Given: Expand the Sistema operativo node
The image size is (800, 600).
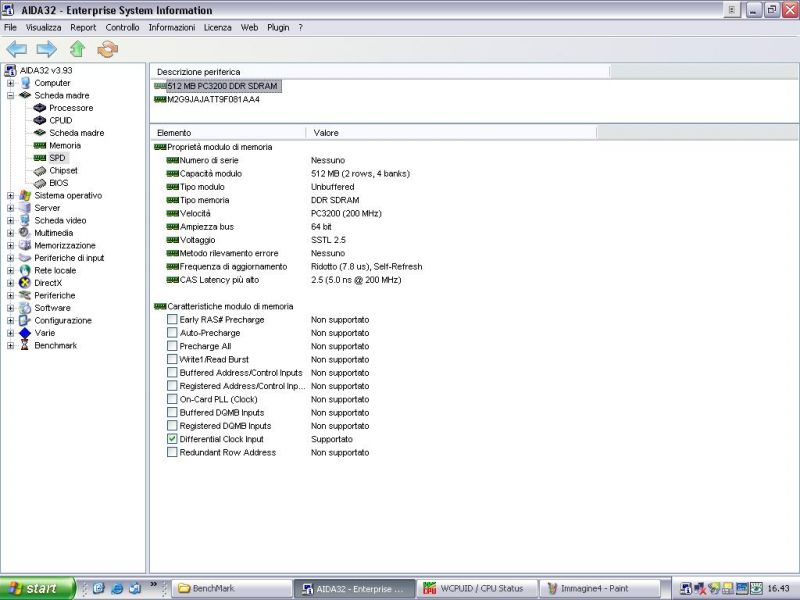Looking at the screenshot, I should [10, 195].
